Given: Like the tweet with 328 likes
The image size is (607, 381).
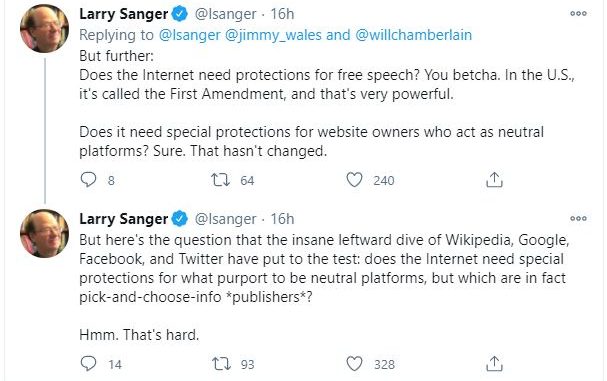Looking at the screenshot, I should 354,364.
